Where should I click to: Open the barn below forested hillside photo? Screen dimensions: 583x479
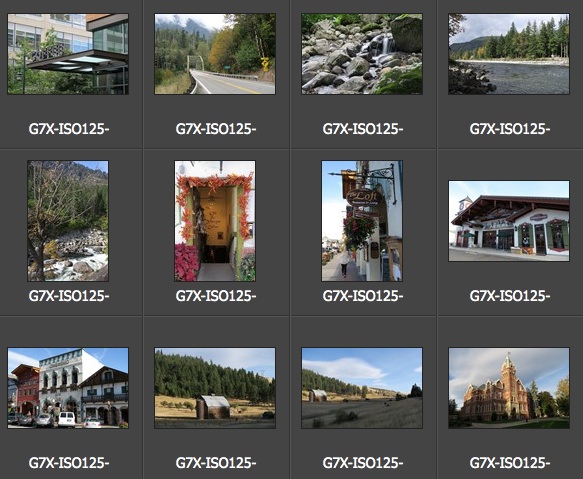215,388
